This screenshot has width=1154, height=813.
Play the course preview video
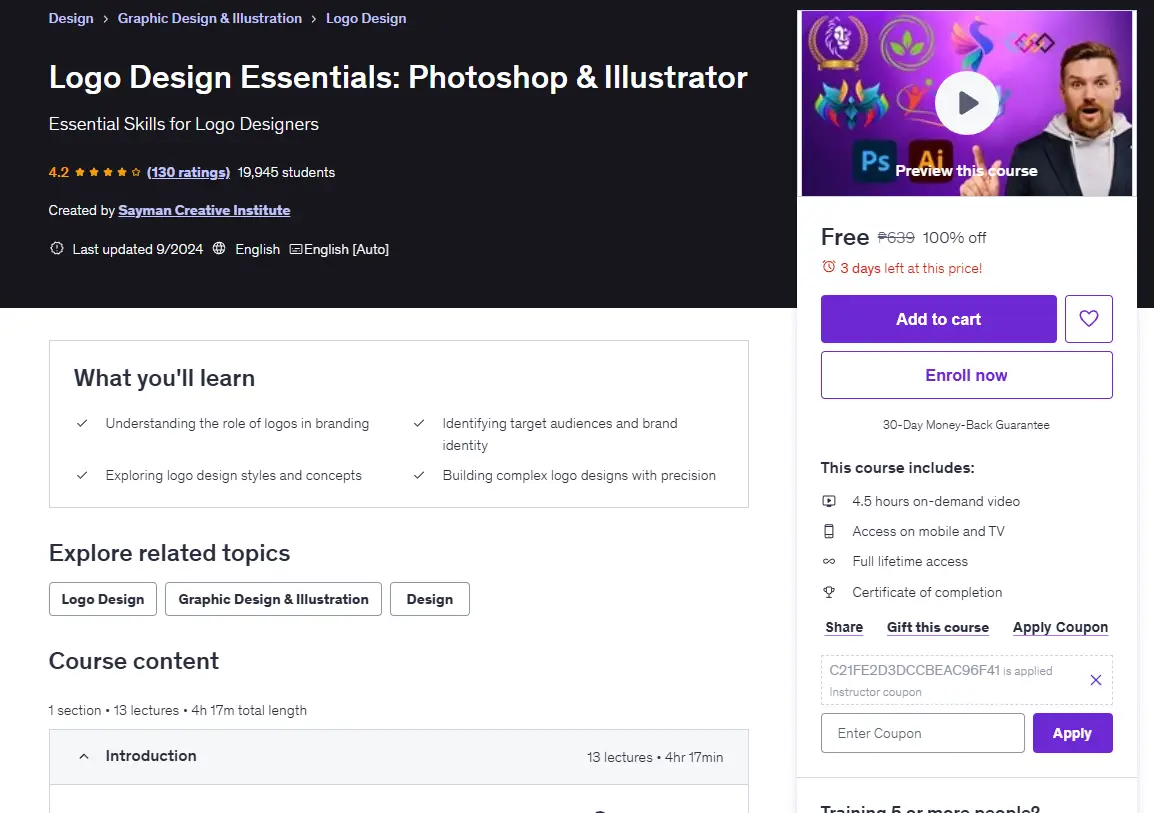[x=966, y=103]
